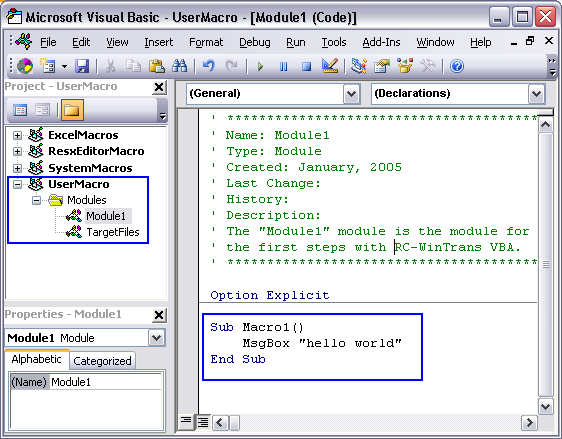Open the View menu
This screenshot has width=562, height=439.
click(x=117, y=42)
